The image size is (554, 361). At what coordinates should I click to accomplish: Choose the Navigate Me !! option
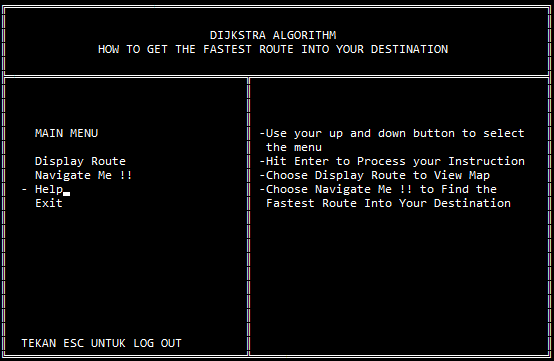click(x=83, y=175)
